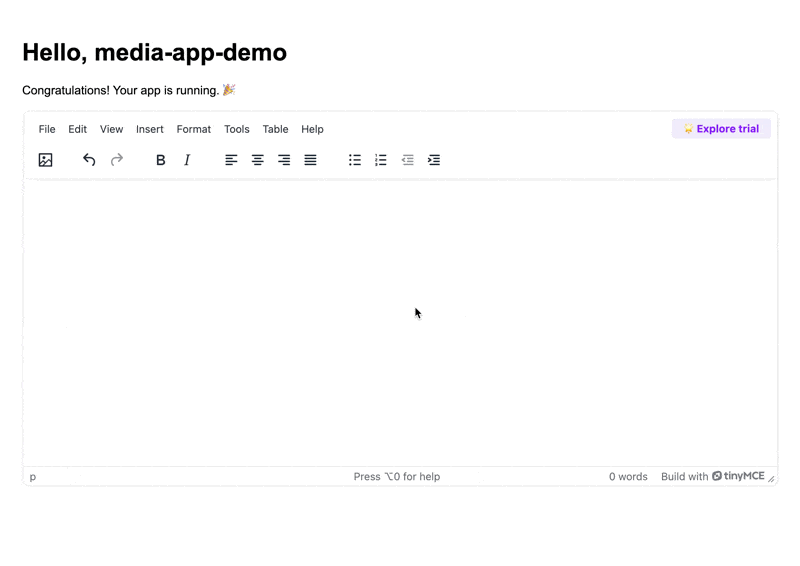
Task: Undo the last action
Action: [x=89, y=160]
